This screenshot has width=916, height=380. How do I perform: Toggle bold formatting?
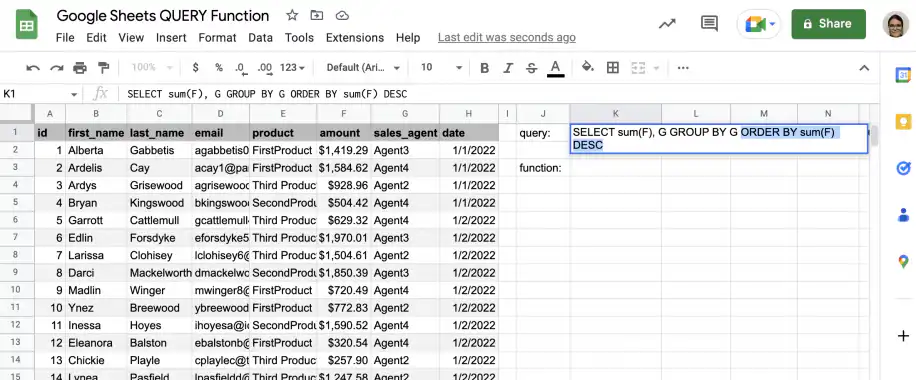click(484, 68)
